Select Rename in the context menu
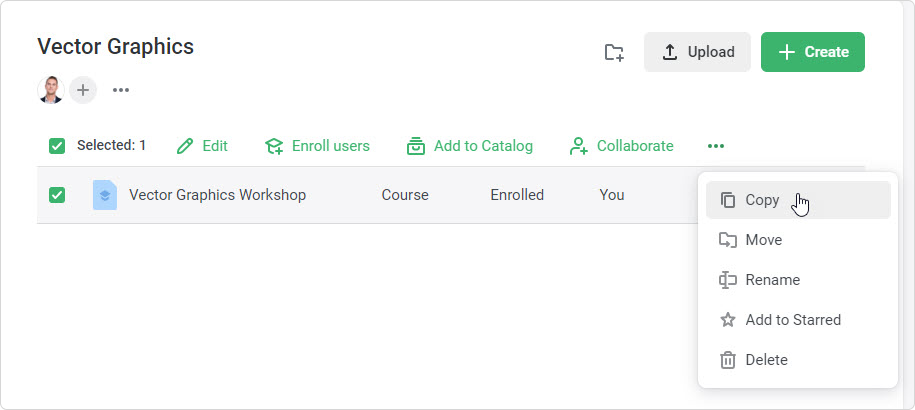Image resolution: width=915 pixels, height=410 pixels. pyautogui.click(x=772, y=280)
